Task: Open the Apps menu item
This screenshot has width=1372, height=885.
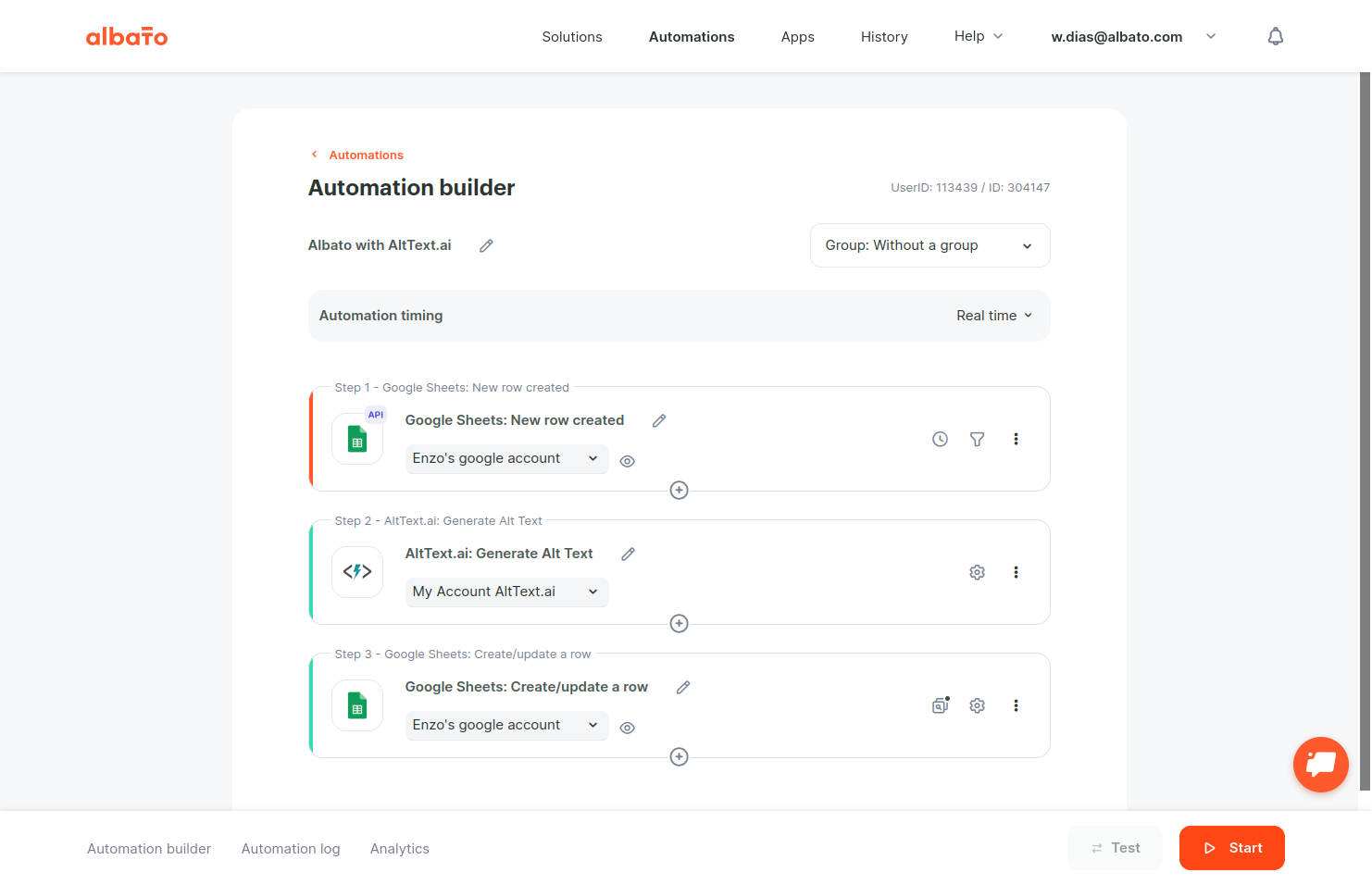Action: click(x=797, y=37)
